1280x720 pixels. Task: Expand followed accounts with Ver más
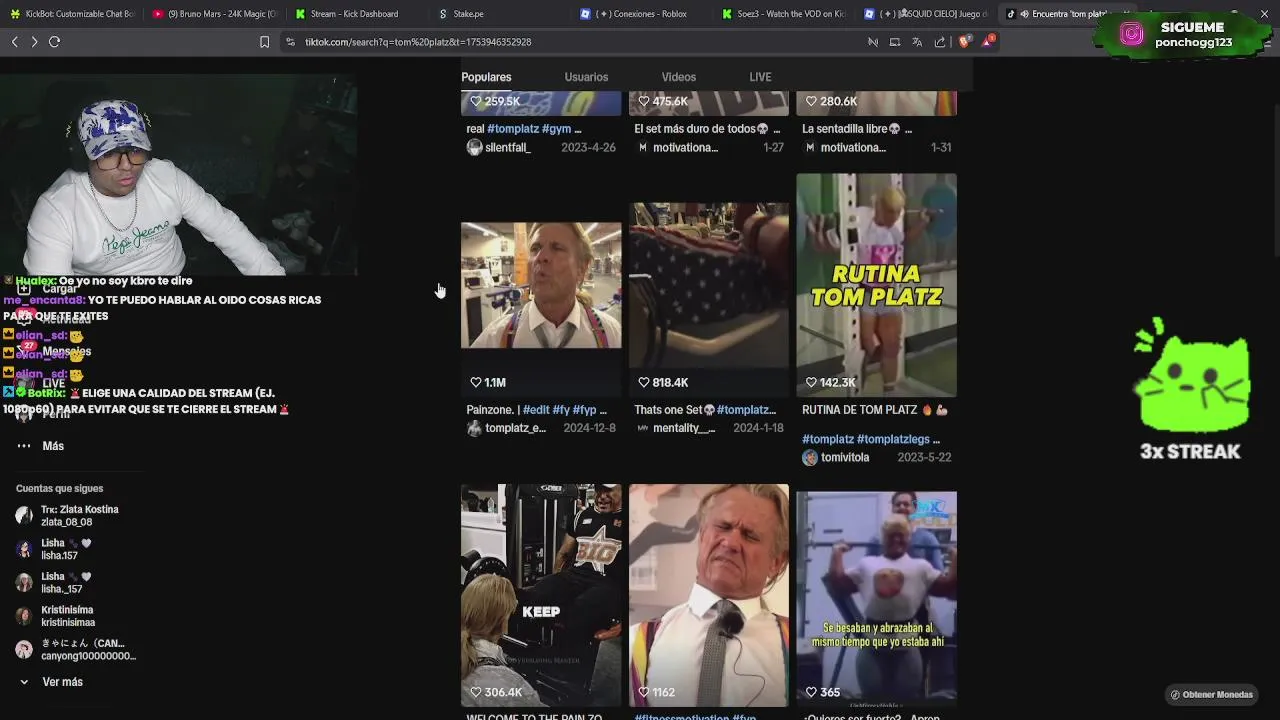(x=52, y=682)
